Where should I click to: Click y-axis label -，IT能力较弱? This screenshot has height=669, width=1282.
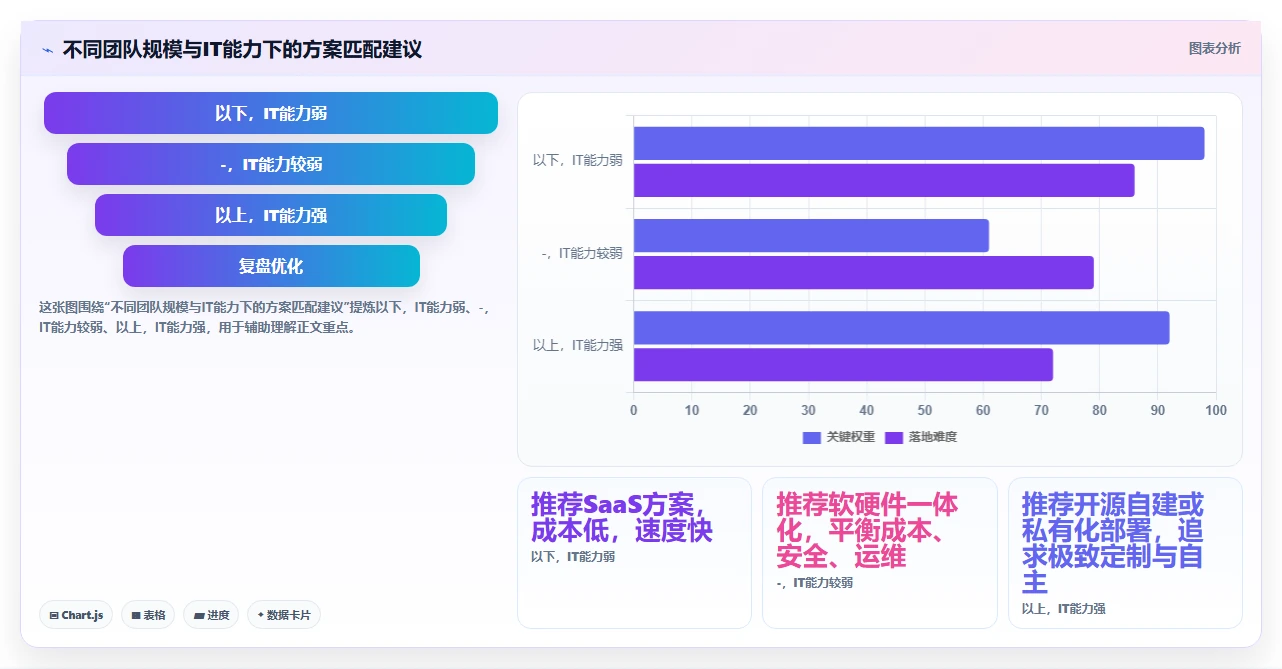click(582, 253)
